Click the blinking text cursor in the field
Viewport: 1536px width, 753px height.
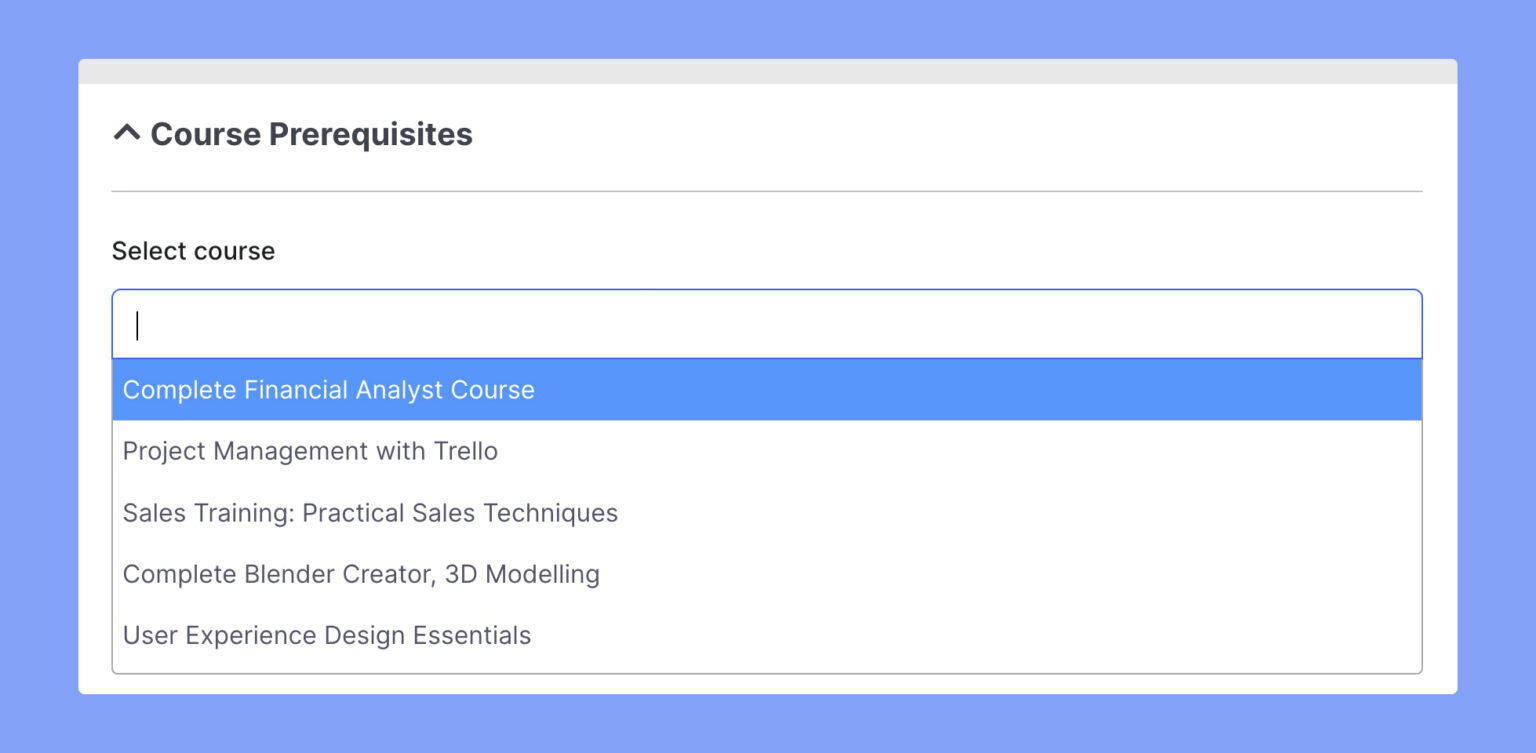point(137,326)
